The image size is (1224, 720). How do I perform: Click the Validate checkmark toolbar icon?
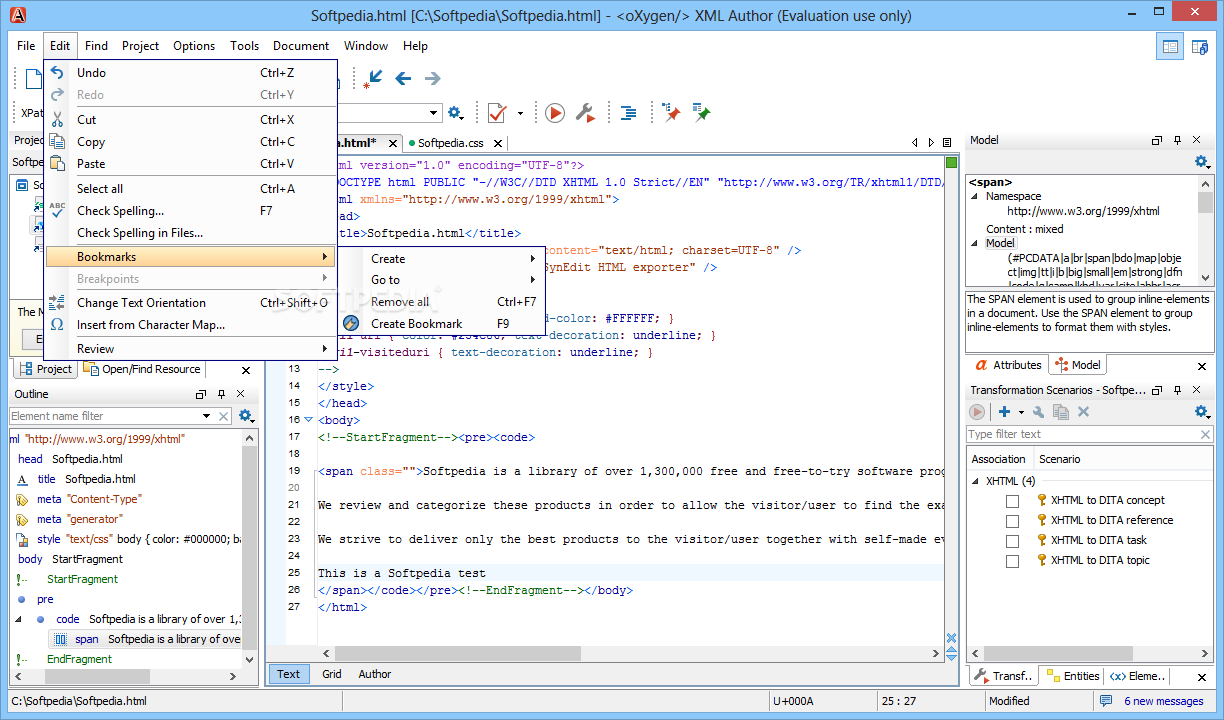click(x=497, y=113)
